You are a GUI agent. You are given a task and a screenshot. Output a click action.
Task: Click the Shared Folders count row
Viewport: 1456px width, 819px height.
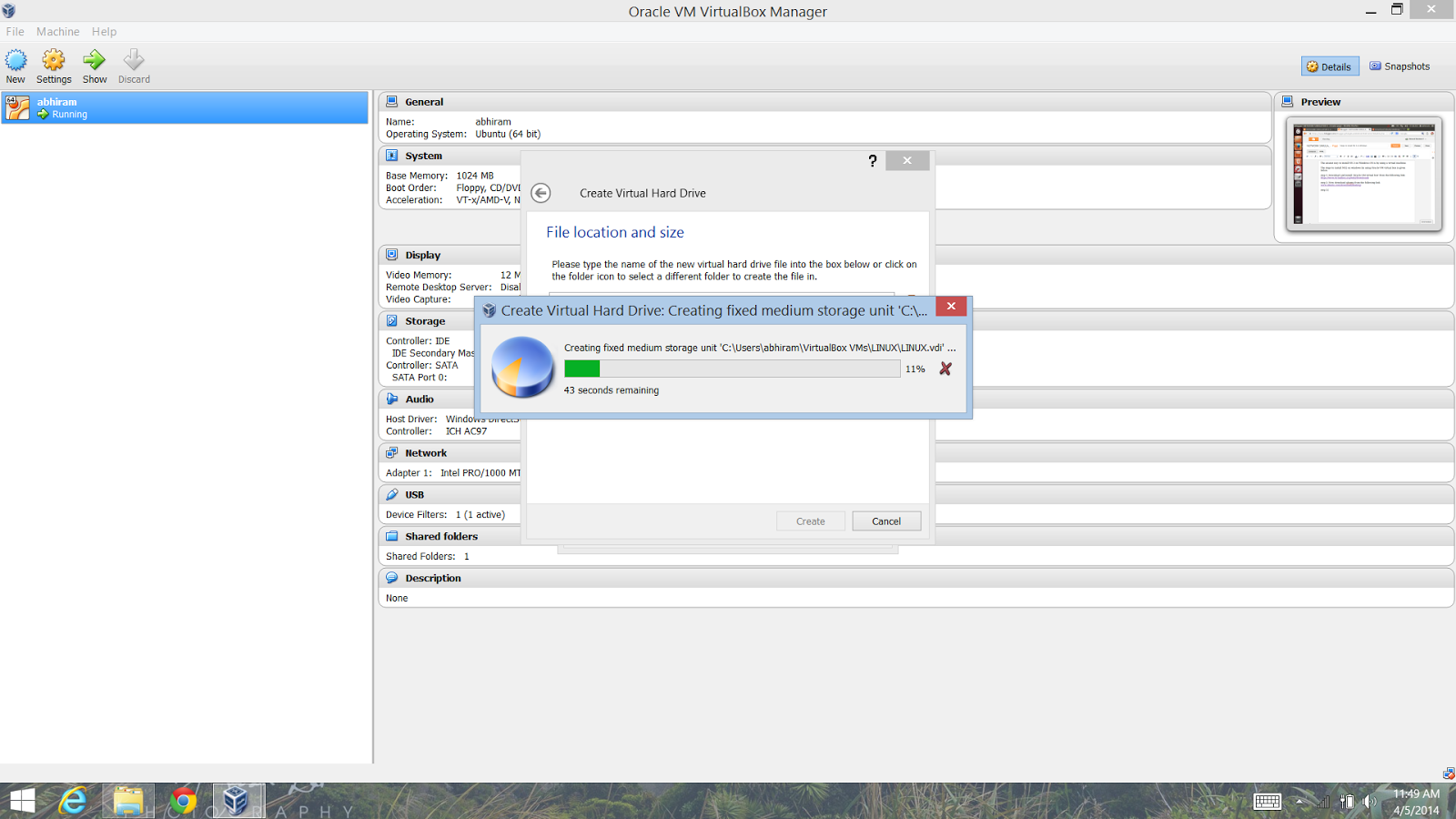click(x=428, y=556)
